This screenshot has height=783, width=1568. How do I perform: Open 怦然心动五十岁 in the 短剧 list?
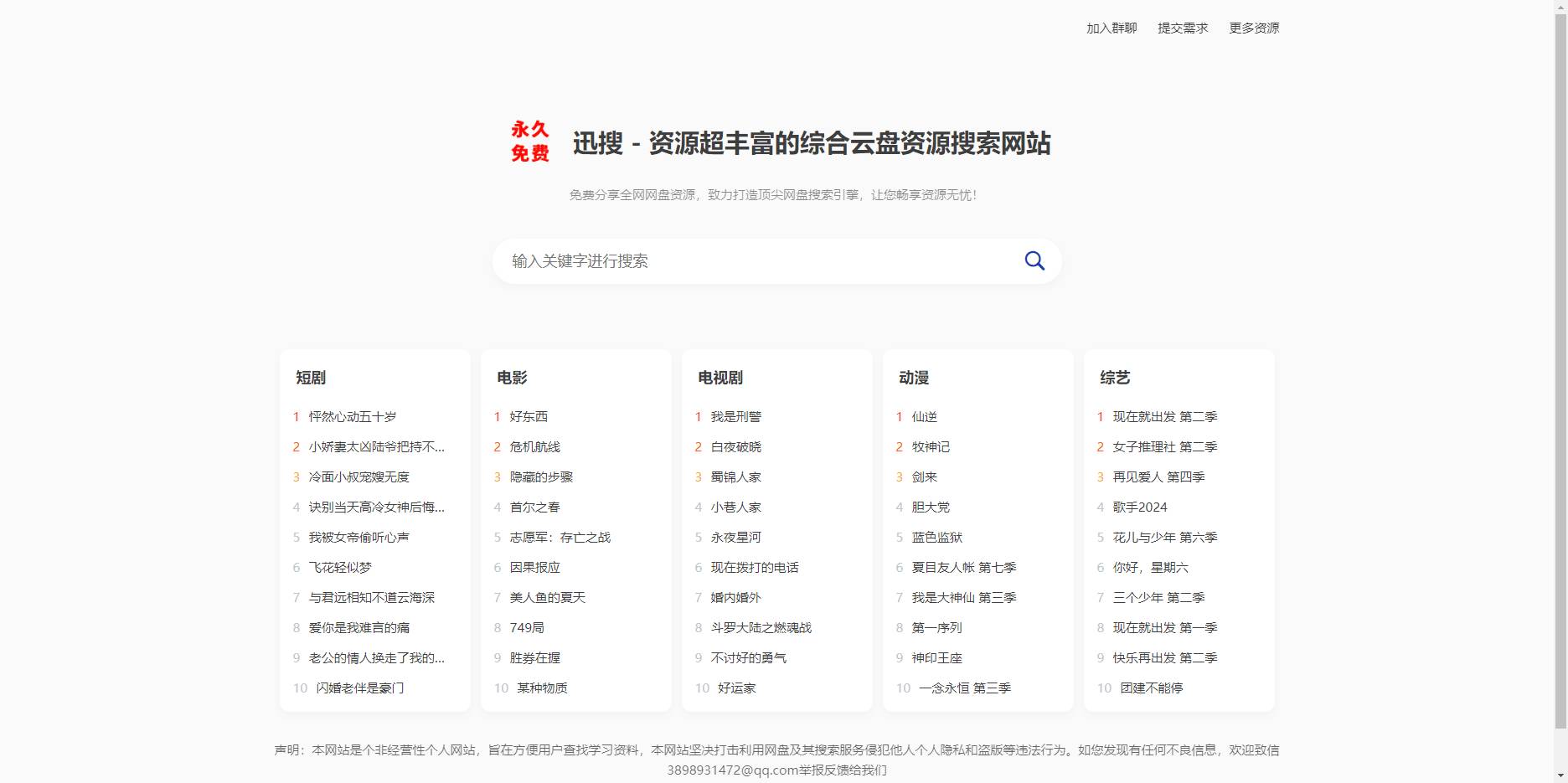(x=353, y=416)
